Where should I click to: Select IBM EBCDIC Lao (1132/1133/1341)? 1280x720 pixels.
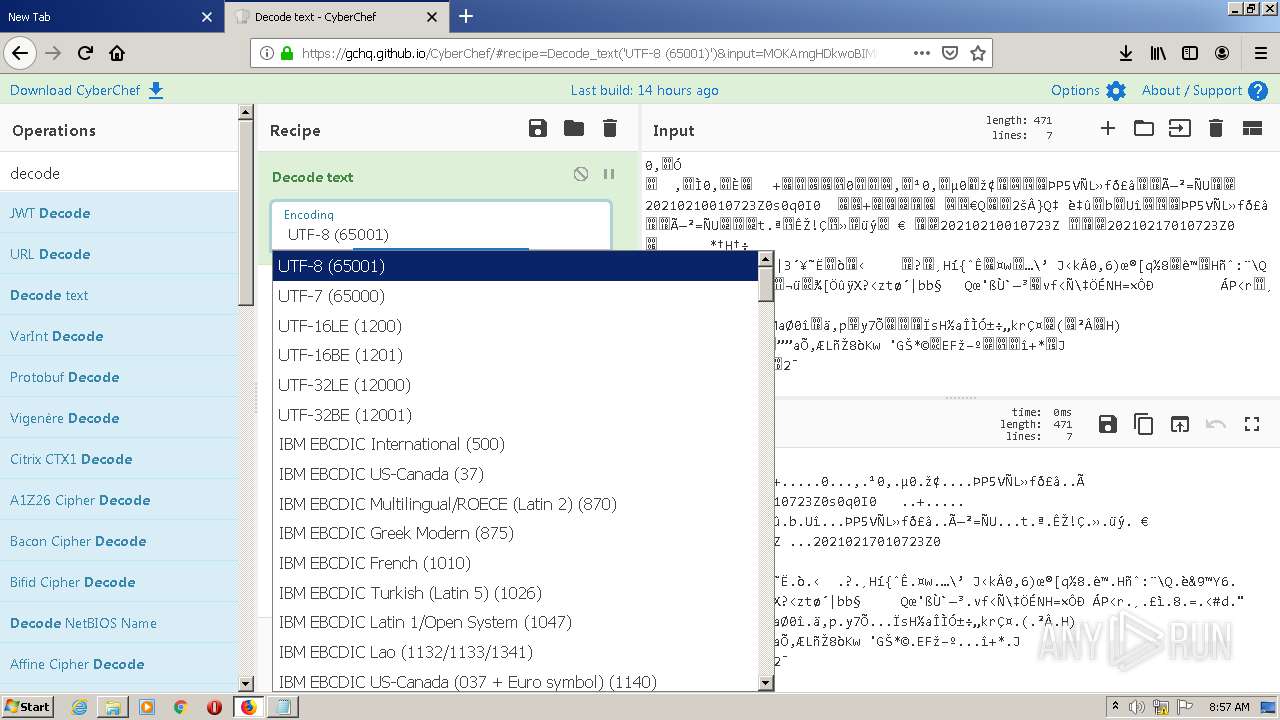(516, 652)
